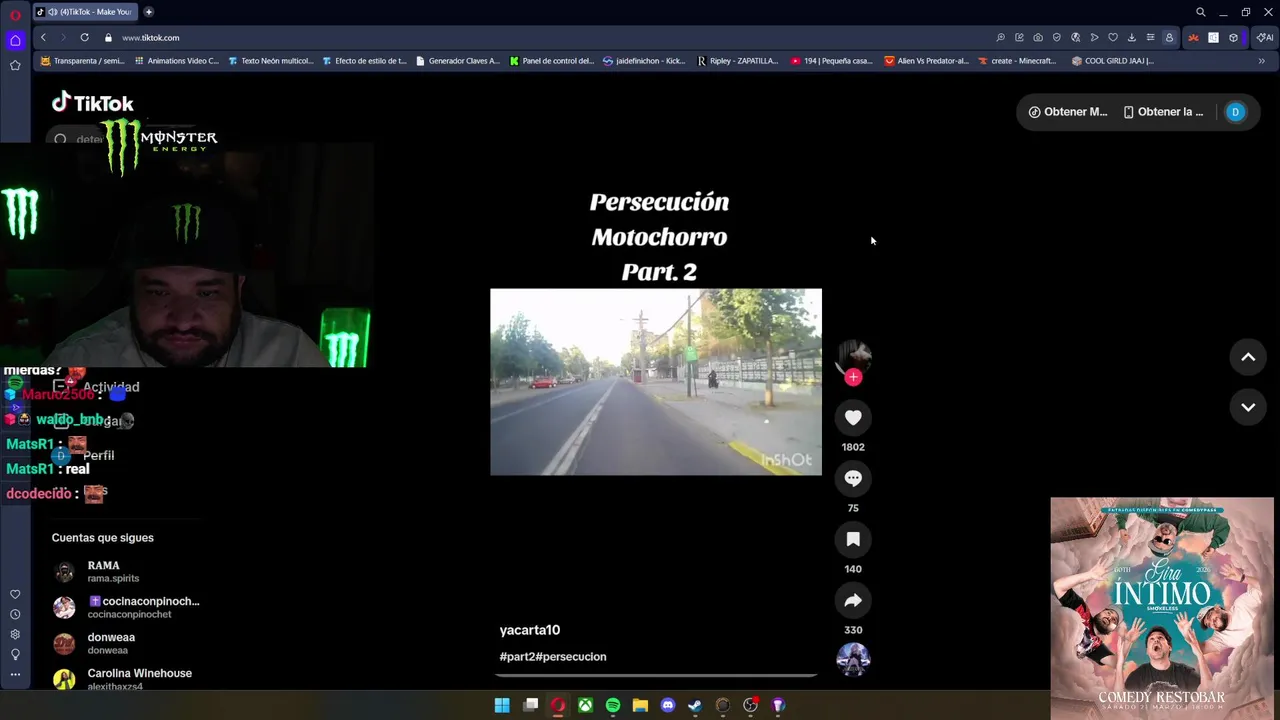Viewport: 1280px width, 720px height.
Task: Open the 'Texto Neón multicol...' bookmark
Action: [270, 61]
